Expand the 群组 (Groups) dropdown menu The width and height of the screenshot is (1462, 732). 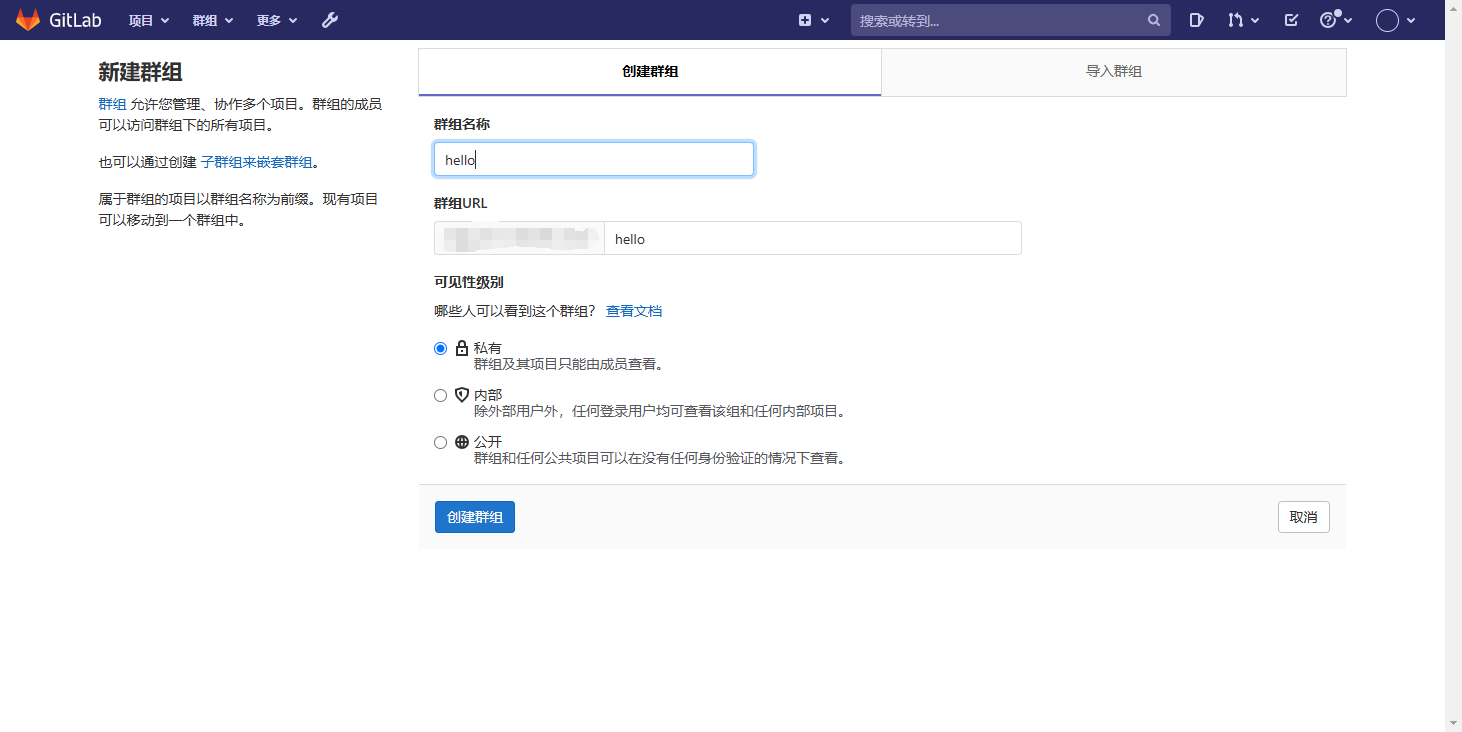tap(212, 20)
